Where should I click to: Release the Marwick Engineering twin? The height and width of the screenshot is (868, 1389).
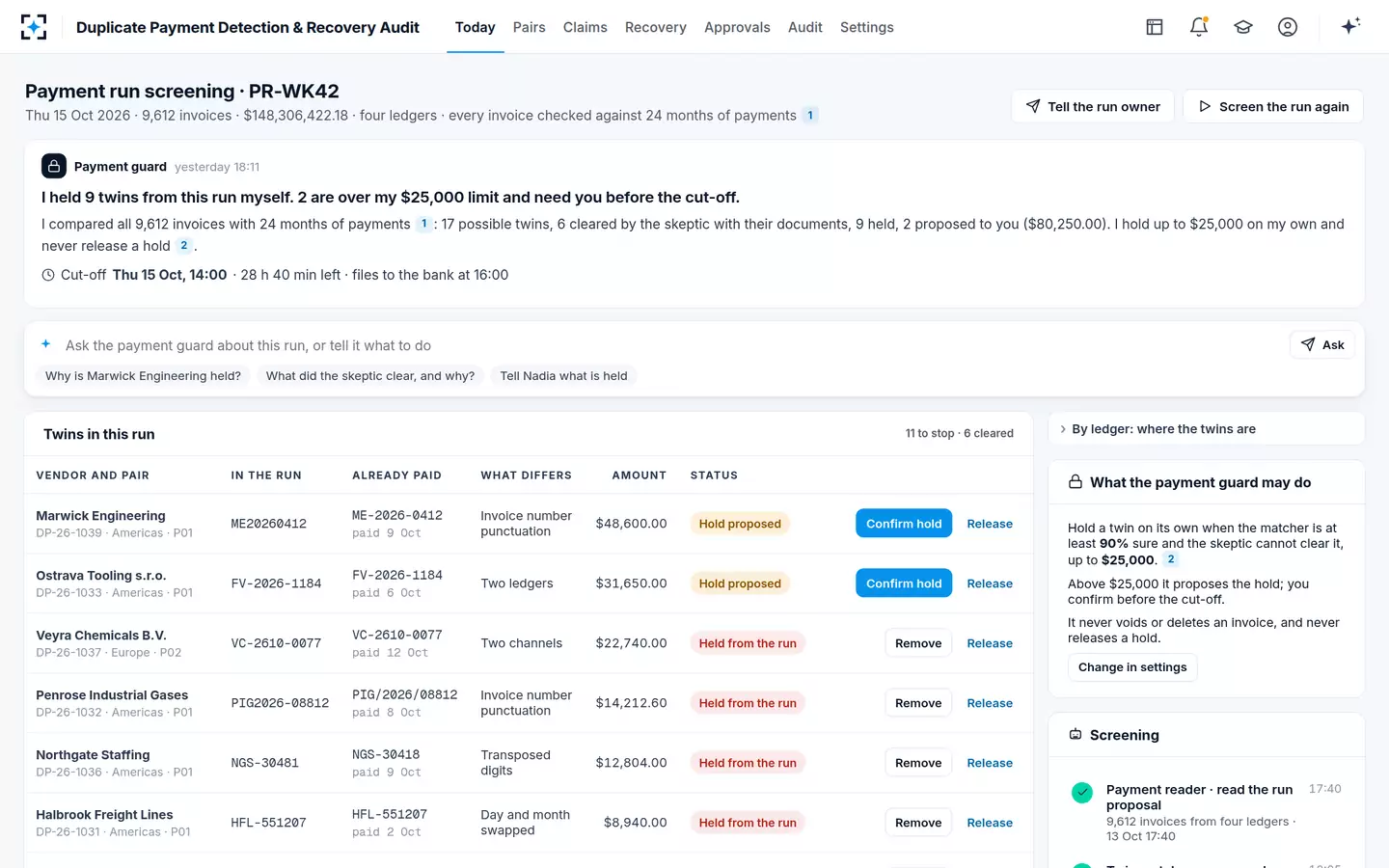990,524
